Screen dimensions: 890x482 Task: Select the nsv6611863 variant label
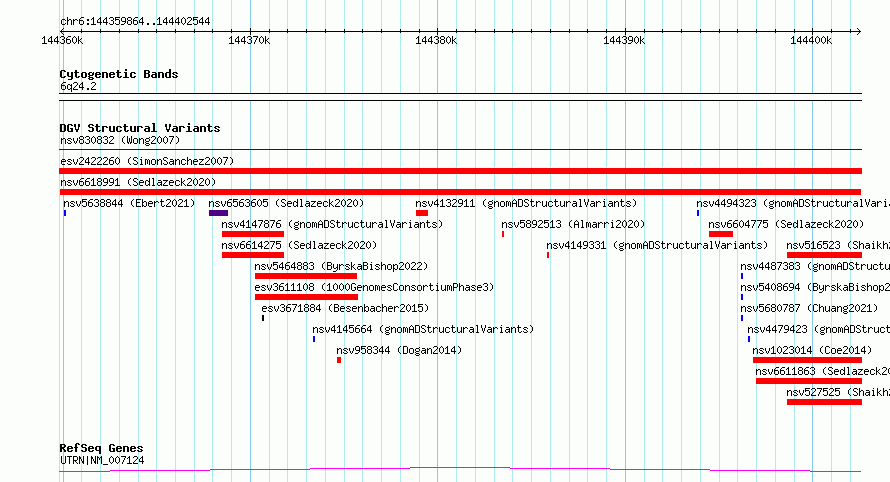[x=822, y=371]
